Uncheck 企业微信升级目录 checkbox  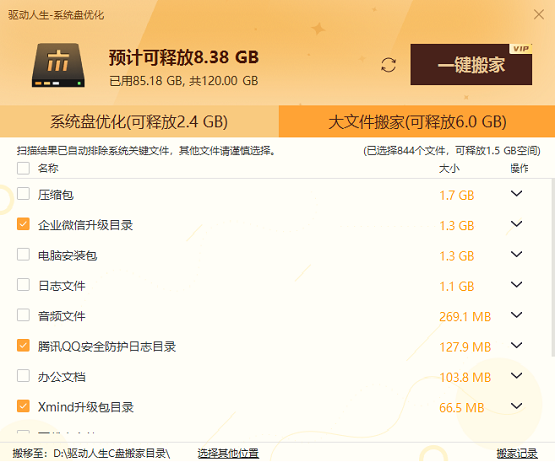(x=23, y=224)
